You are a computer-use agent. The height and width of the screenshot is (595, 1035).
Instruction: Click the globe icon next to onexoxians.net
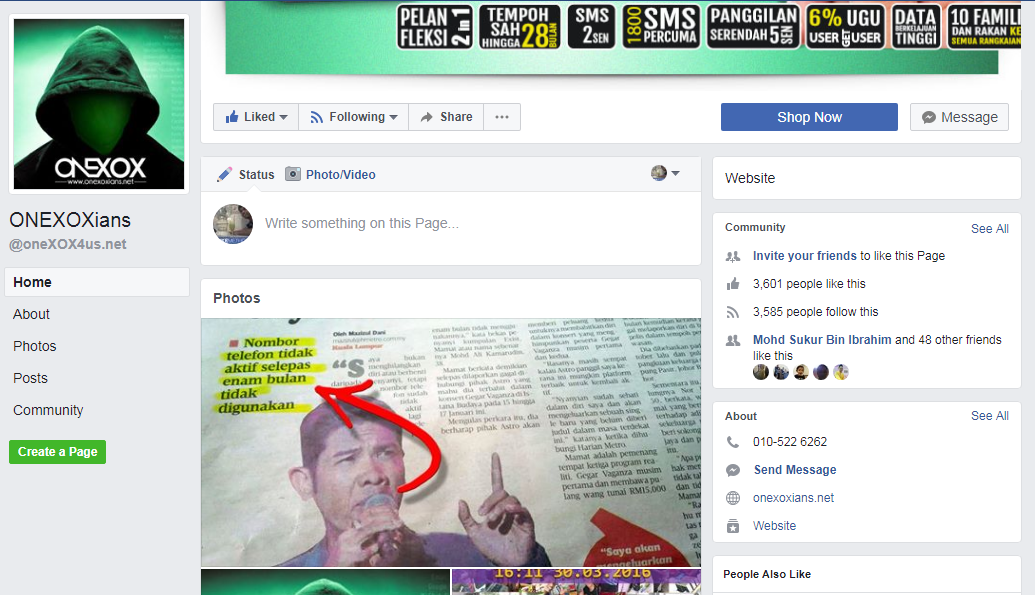(733, 498)
